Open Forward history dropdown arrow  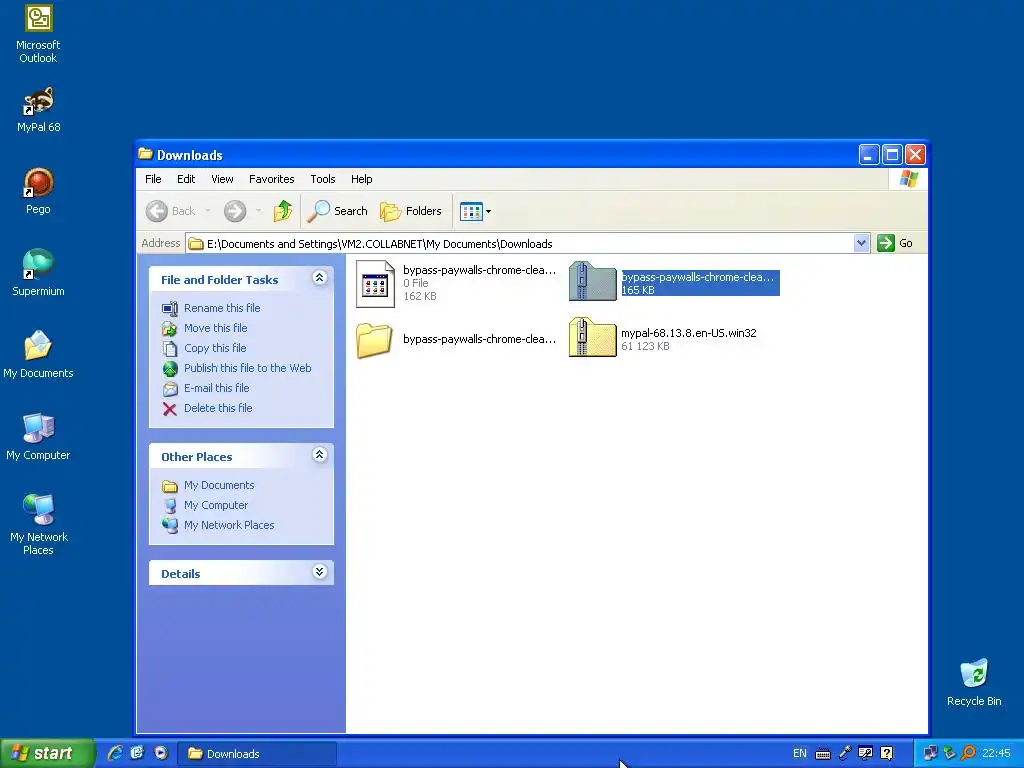pyautogui.click(x=258, y=211)
